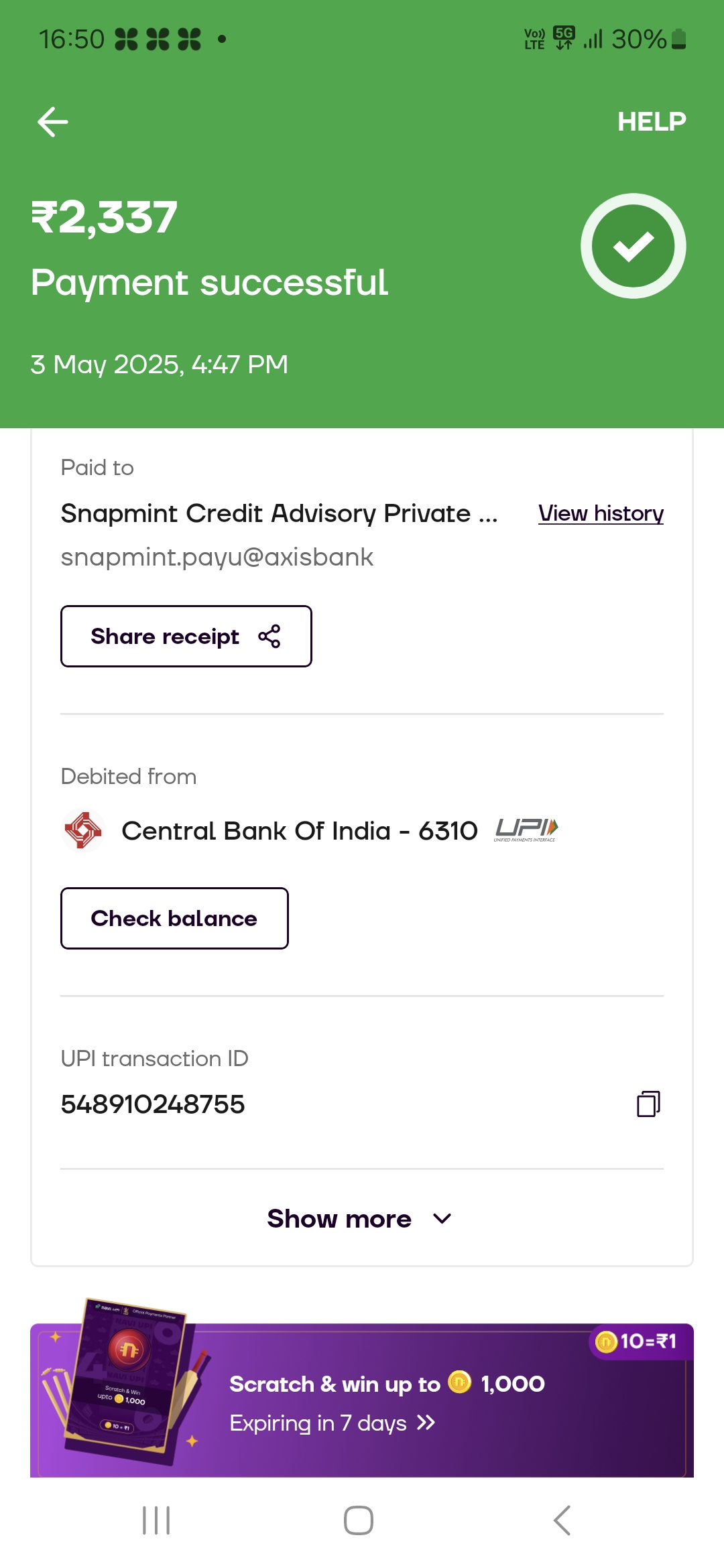Tap the Show more chevron arrow
The height and width of the screenshot is (1568, 724).
click(x=442, y=1219)
